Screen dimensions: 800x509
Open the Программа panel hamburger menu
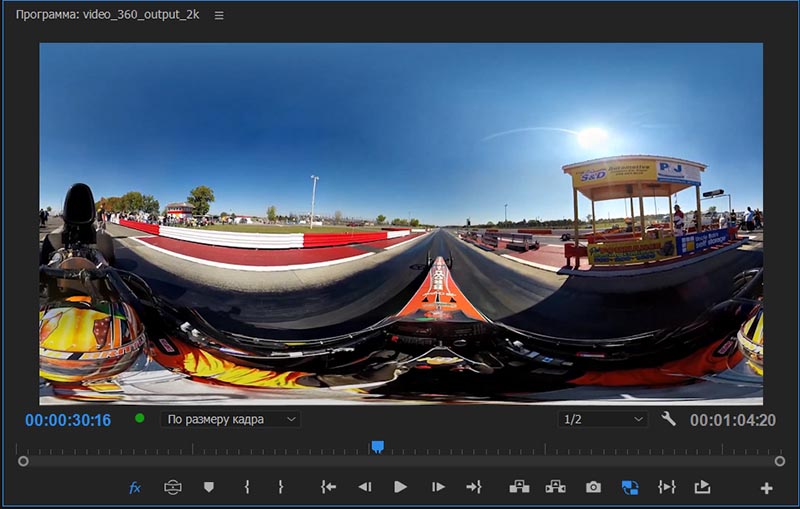(219, 16)
